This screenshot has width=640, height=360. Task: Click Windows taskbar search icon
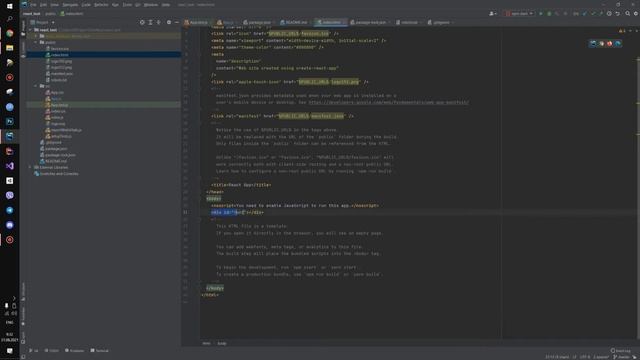pos(9,19)
